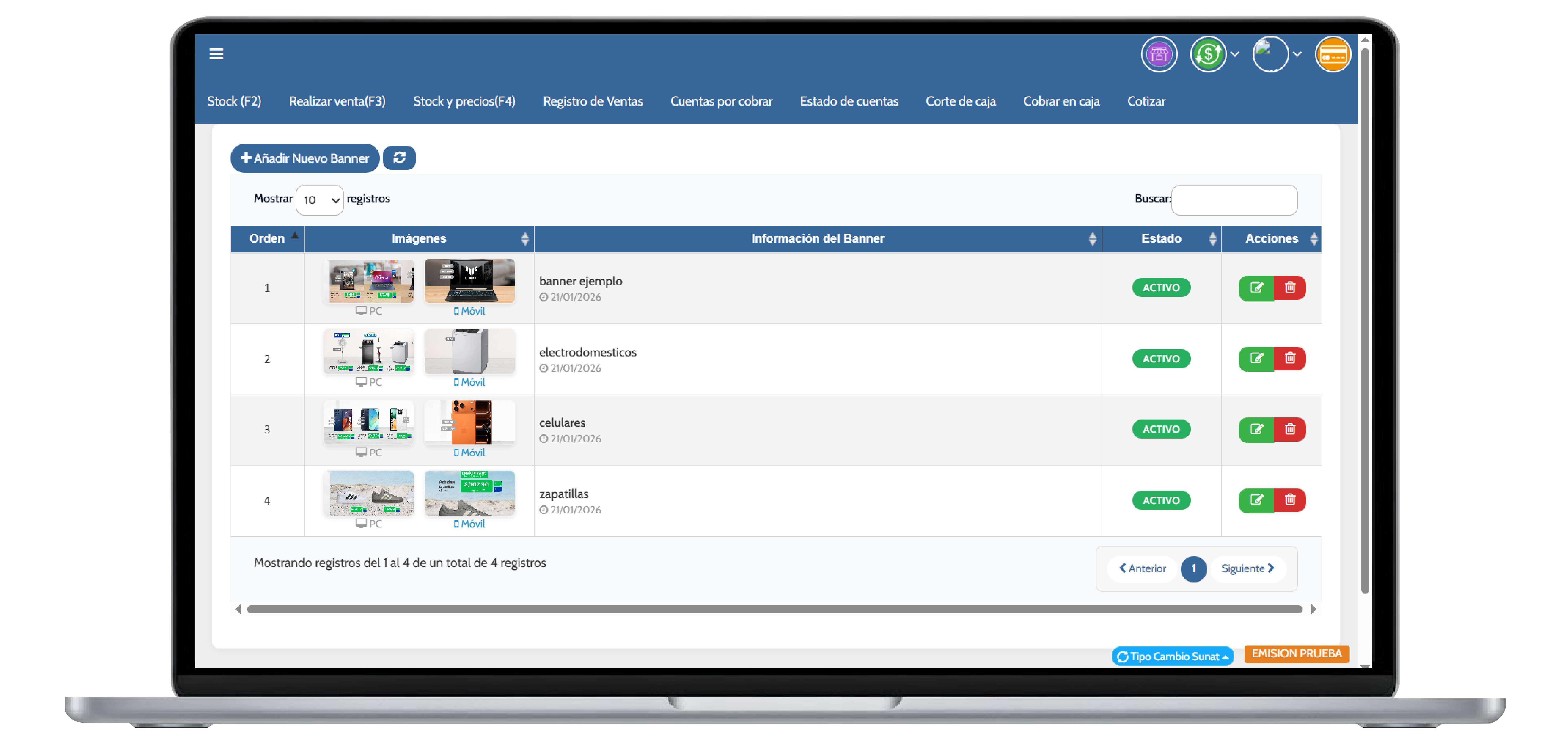Select the 'celulares' title text
Screen dimensions: 1568x733
(x=562, y=423)
